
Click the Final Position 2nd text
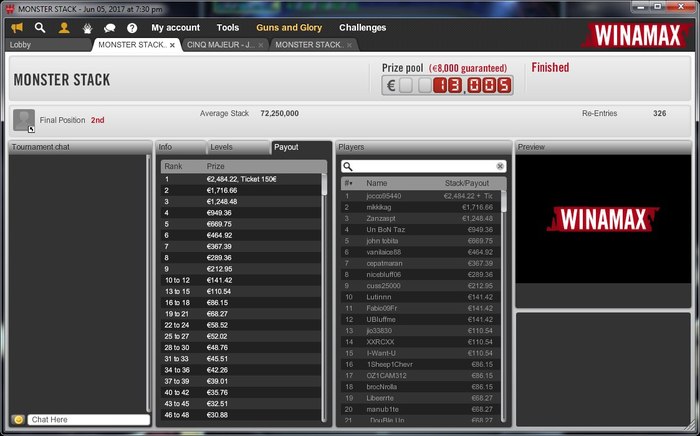pyautogui.click(x=72, y=120)
